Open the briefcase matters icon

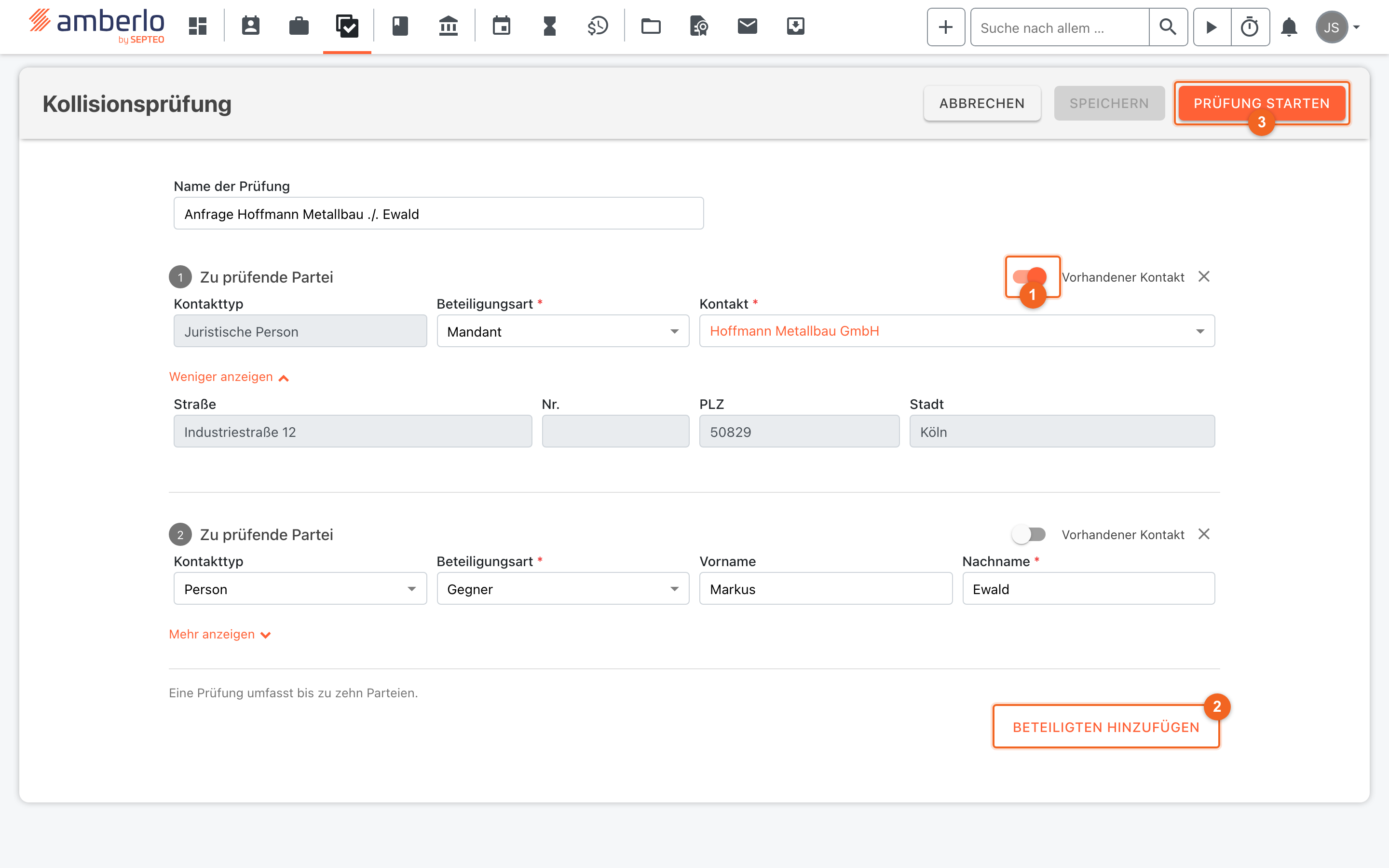point(299,27)
